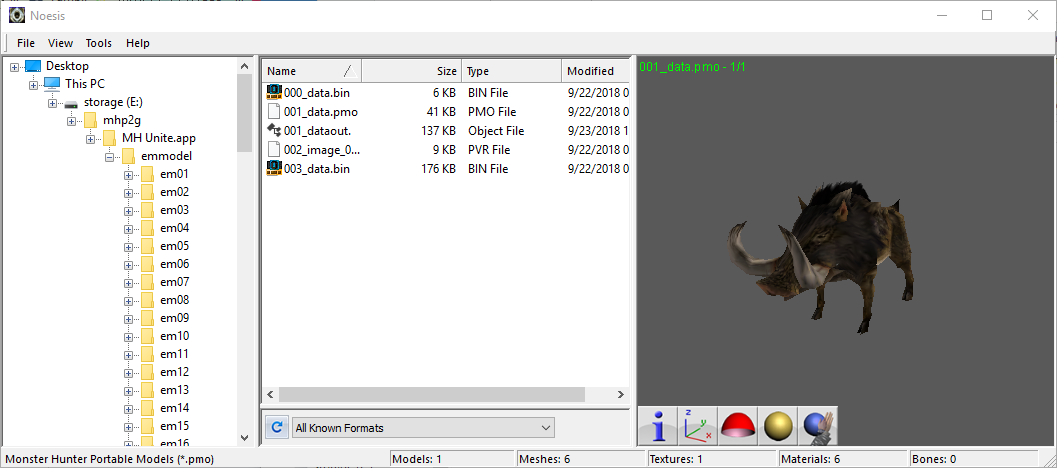
Task: Click the Object File type cell
Action: 496,131
